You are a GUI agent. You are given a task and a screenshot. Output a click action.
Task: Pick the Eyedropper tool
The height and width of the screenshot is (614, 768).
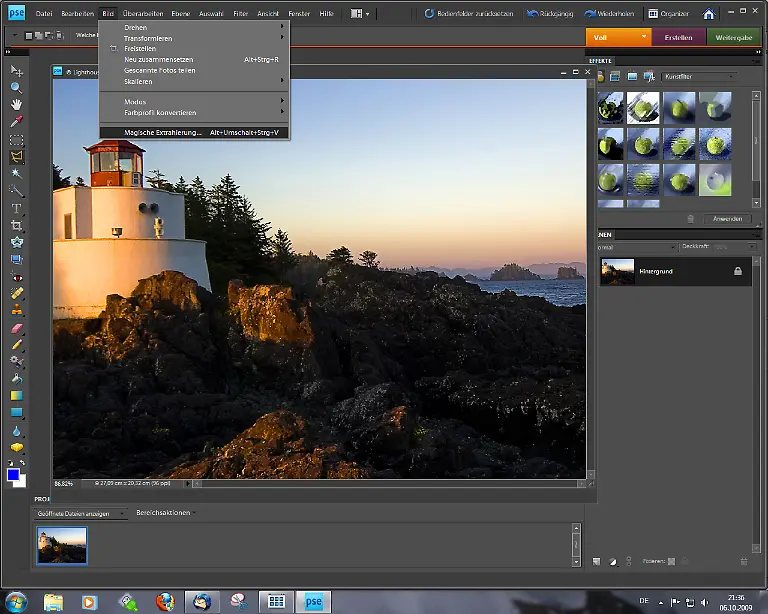tap(17, 122)
